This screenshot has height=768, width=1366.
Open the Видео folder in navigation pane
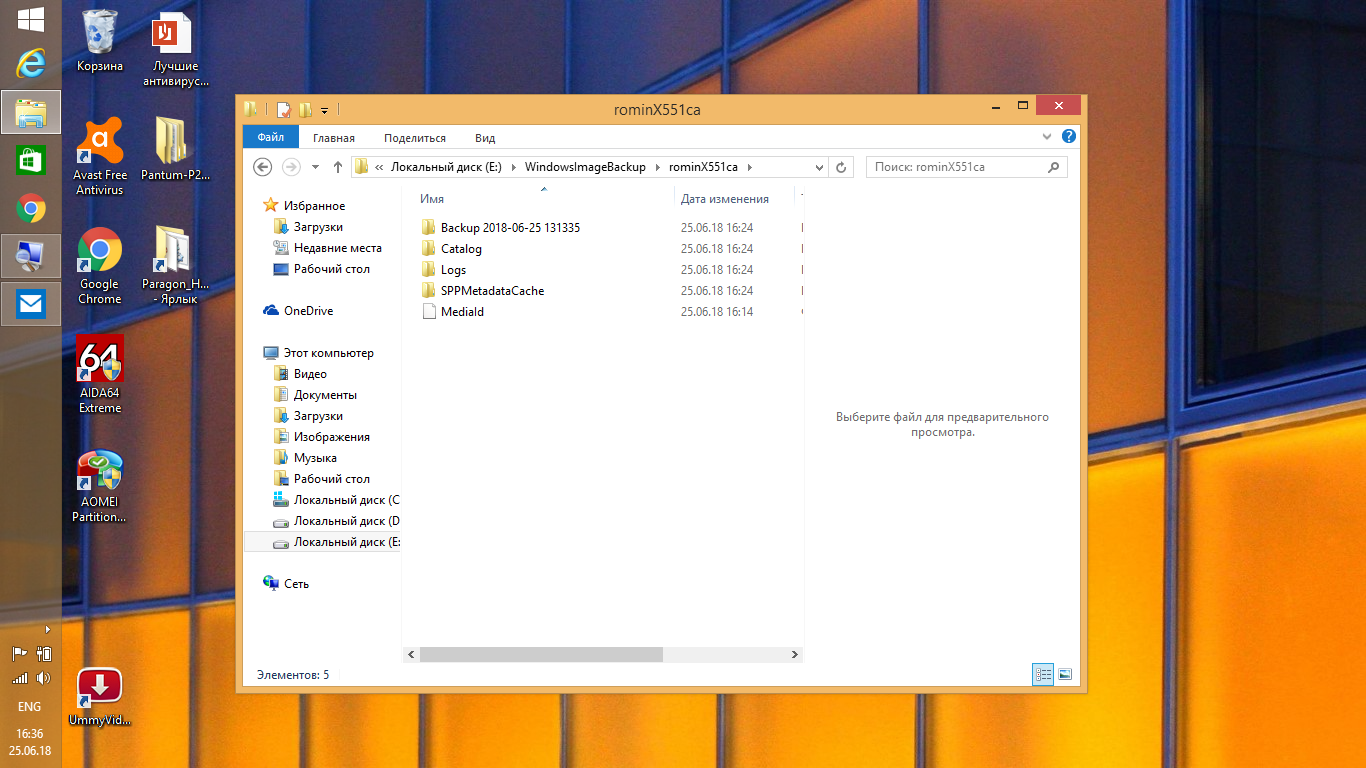[x=310, y=374]
